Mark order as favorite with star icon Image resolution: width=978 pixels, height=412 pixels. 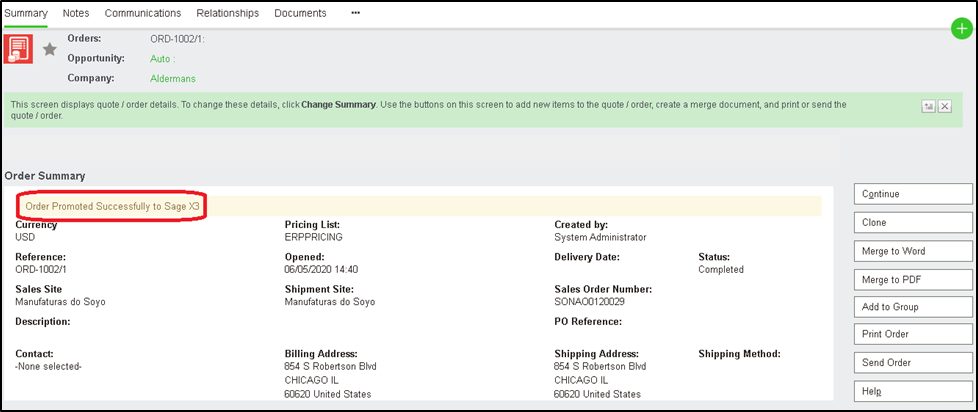tap(49, 49)
